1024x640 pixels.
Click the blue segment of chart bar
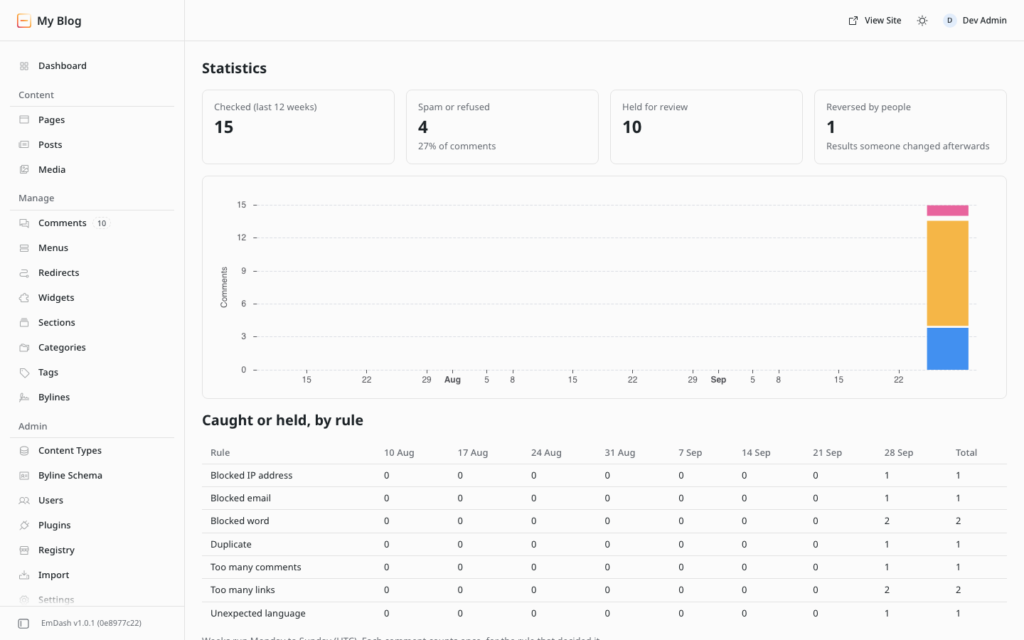click(947, 349)
